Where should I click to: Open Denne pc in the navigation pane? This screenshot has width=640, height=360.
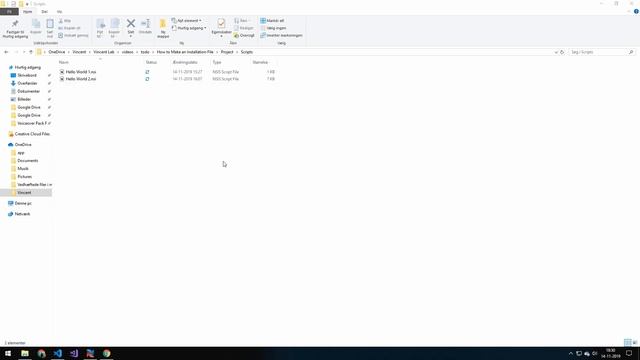[x=23, y=203]
